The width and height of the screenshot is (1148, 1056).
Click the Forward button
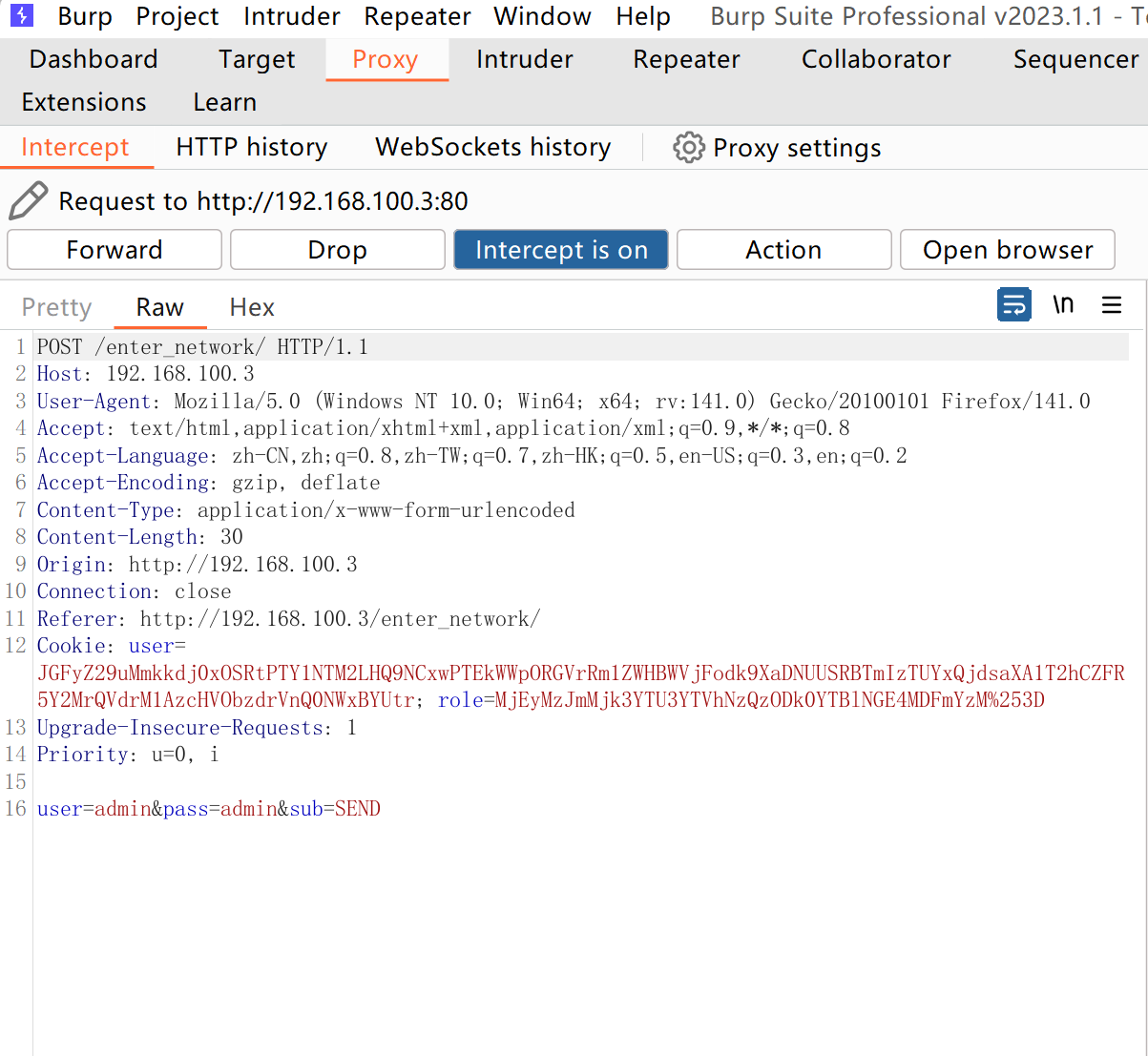(115, 250)
